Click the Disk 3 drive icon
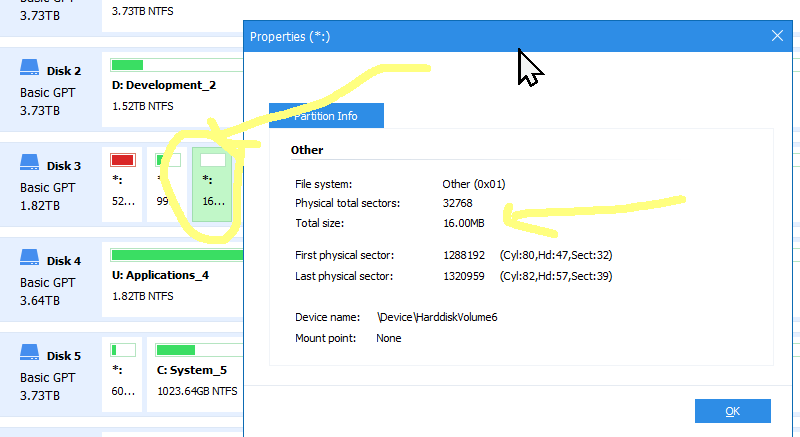This screenshot has width=800, height=437. tap(30, 163)
